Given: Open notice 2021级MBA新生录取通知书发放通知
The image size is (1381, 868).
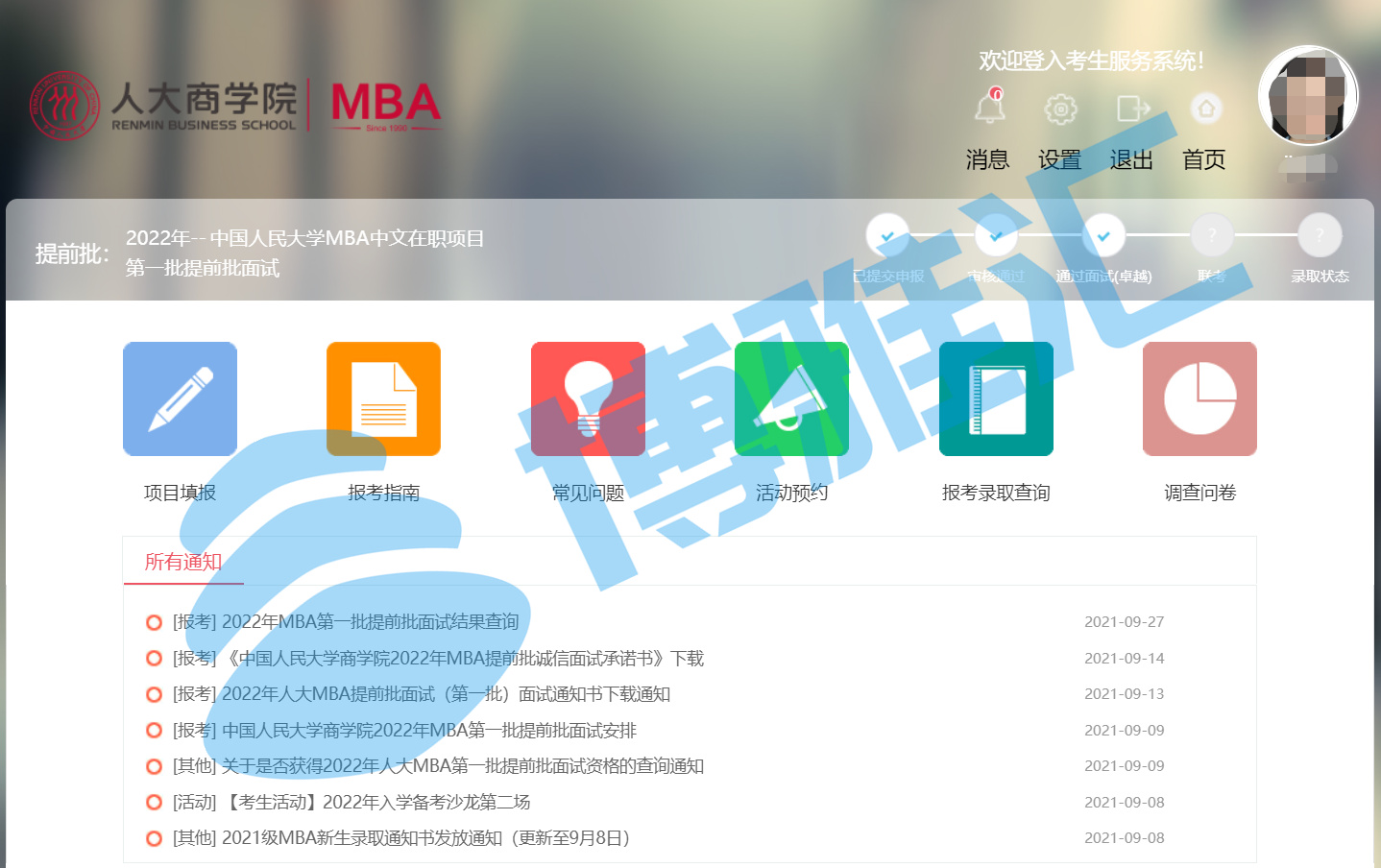Looking at the screenshot, I should [401, 838].
